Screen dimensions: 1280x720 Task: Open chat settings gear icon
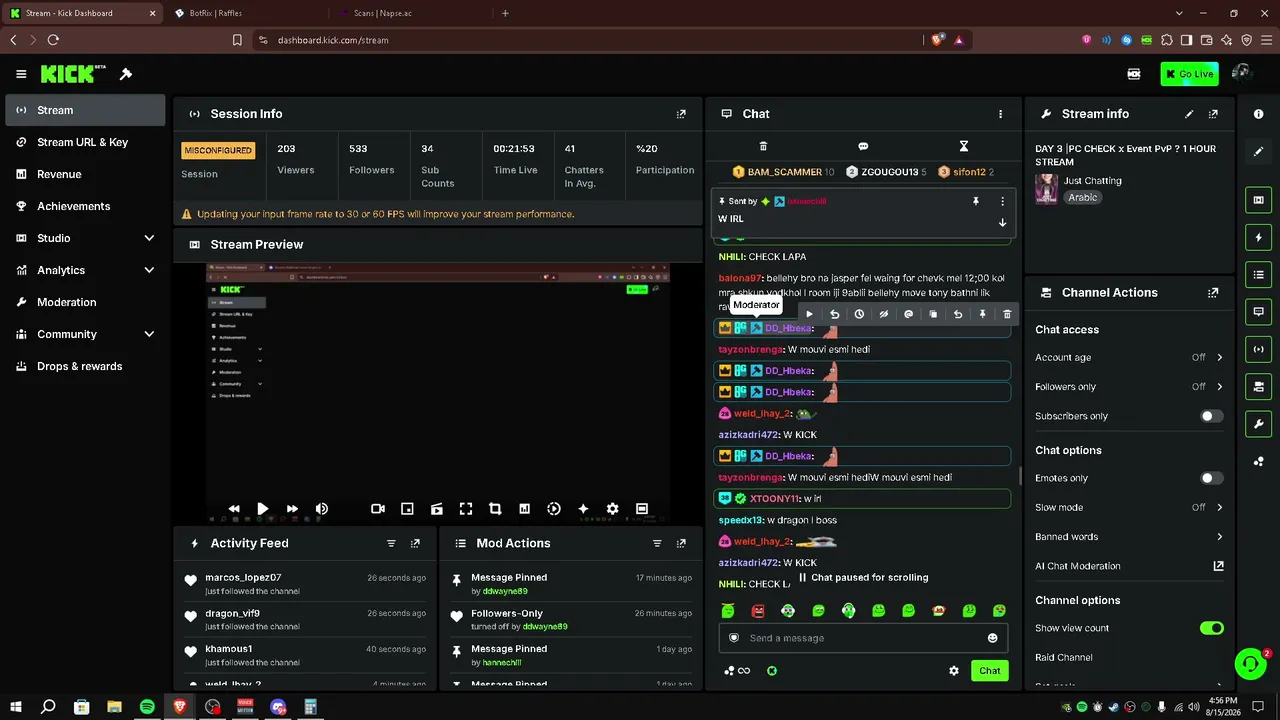(954, 671)
